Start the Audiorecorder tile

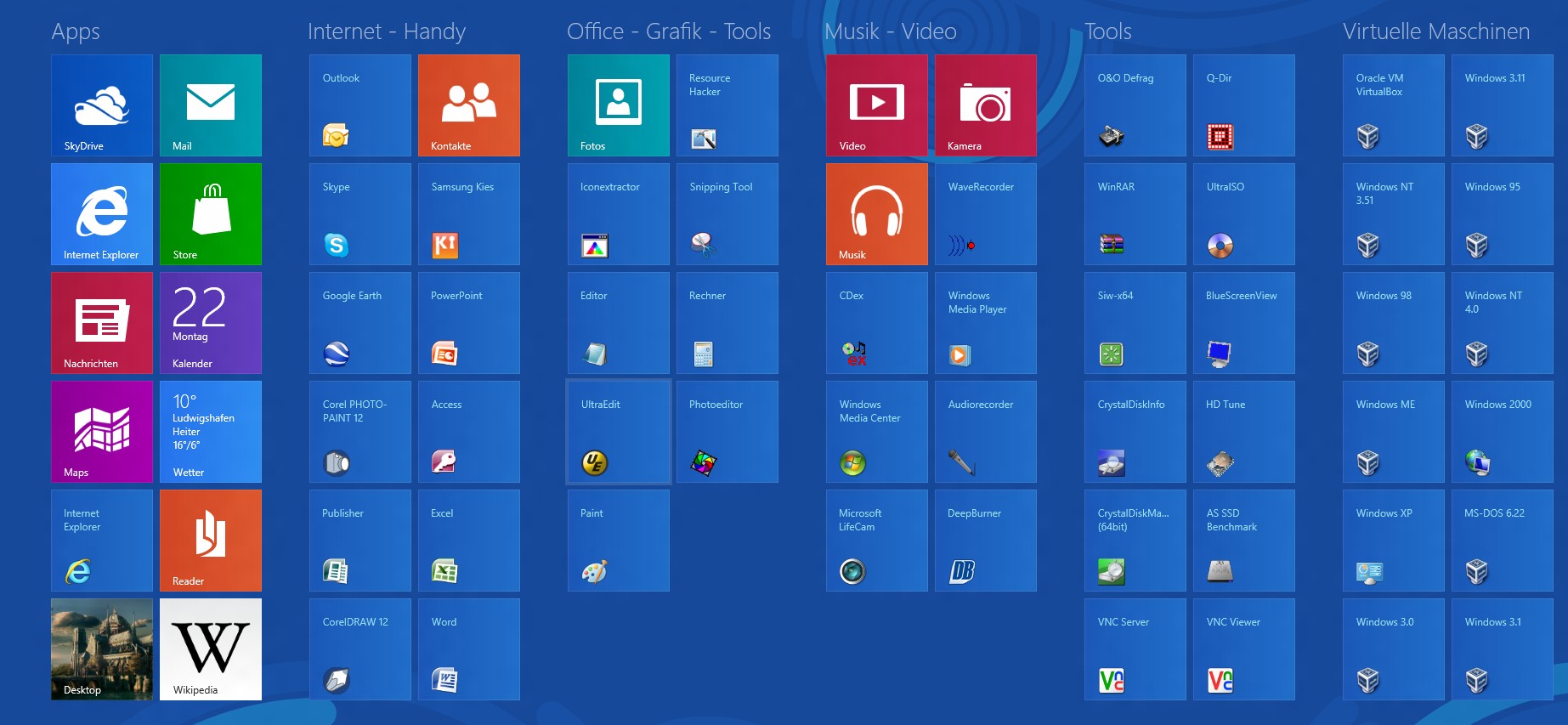[986, 432]
